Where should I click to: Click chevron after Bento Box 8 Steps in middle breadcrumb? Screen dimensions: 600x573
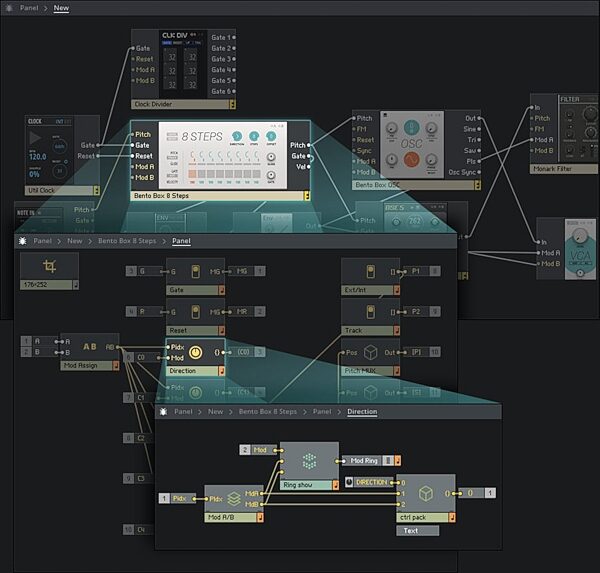(164, 241)
